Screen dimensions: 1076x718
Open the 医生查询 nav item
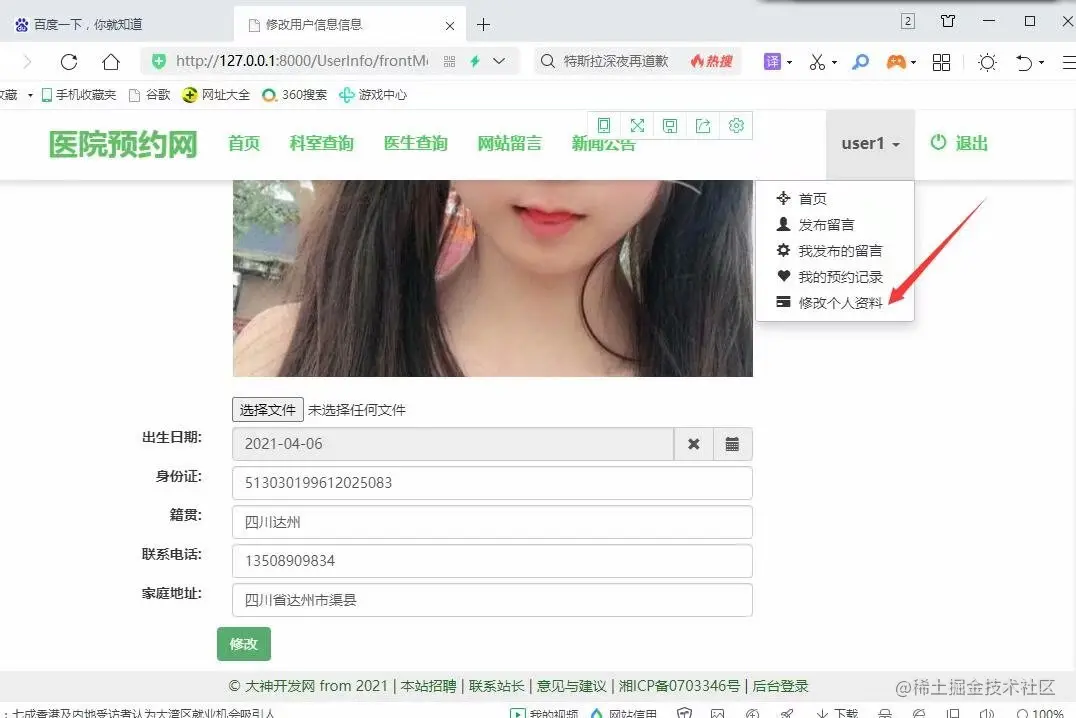click(416, 143)
